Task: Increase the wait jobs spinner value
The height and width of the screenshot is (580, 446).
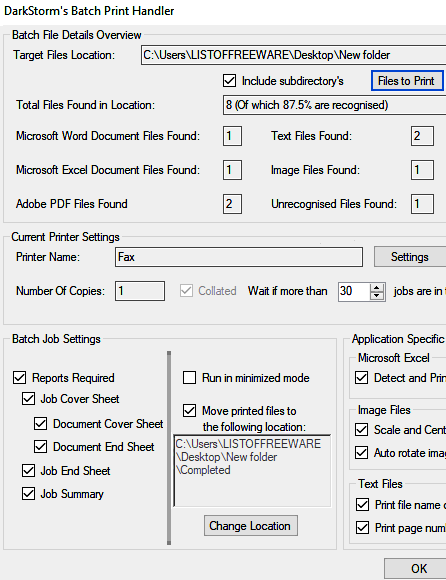Action: click(x=376, y=287)
